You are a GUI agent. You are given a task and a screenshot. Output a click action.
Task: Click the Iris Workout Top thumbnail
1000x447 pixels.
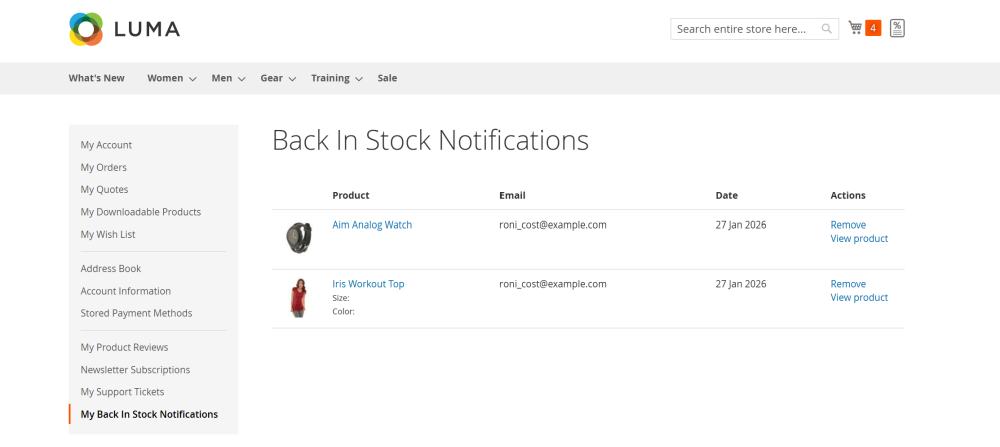point(298,297)
